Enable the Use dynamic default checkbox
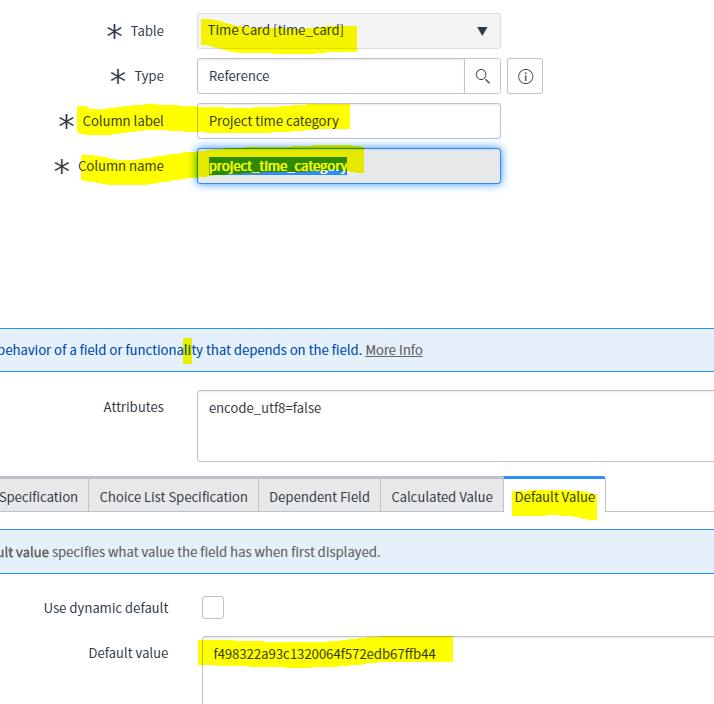Viewport: 714px width, 704px height. (213, 607)
